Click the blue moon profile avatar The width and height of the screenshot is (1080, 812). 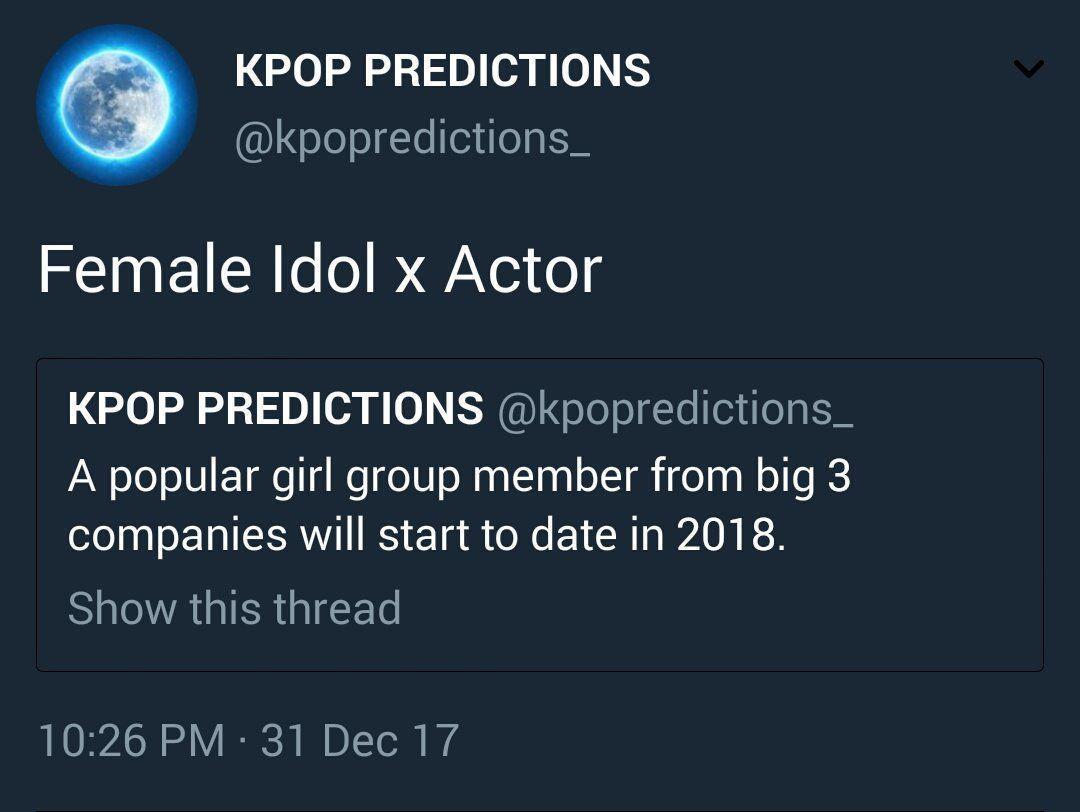[116, 105]
